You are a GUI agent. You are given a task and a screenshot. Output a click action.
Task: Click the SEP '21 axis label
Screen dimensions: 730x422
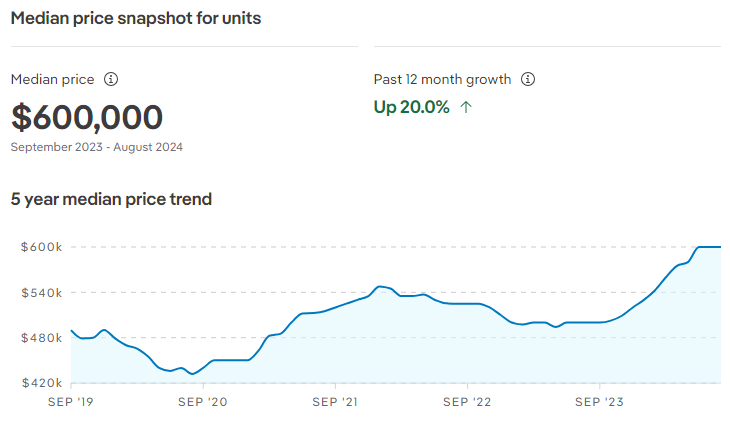tap(335, 402)
